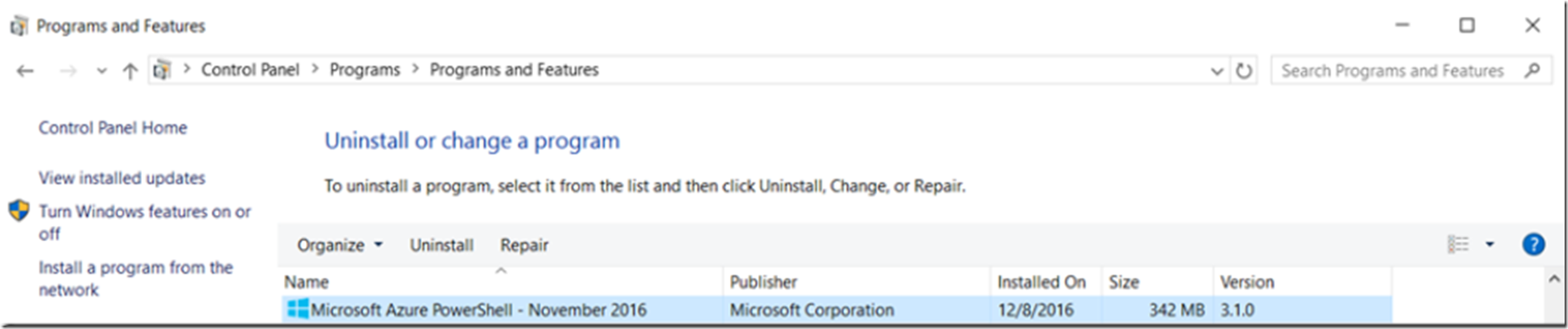
Task: Open Control Panel Home link
Action: tap(112, 127)
